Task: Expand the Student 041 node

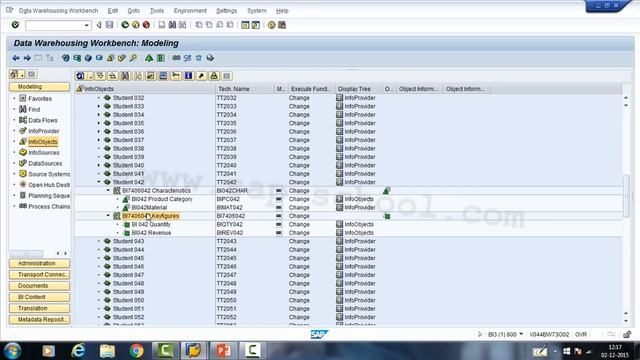Action: click(99, 174)
